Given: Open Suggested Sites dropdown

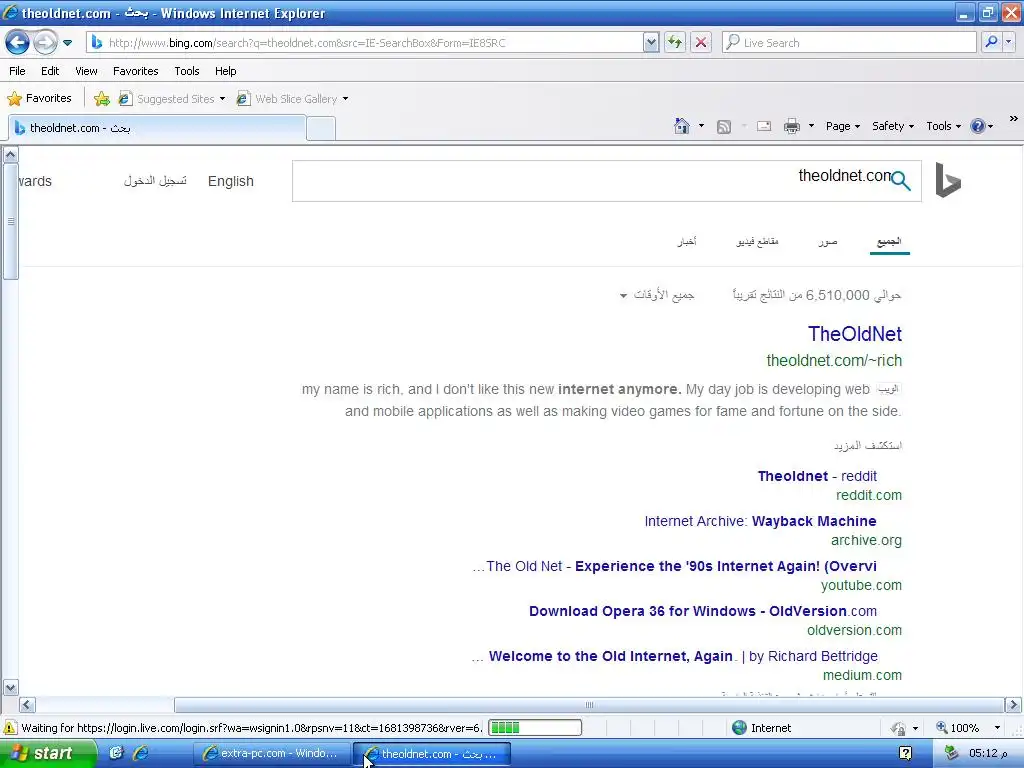Looking at the screenshot, I should 172,99.
